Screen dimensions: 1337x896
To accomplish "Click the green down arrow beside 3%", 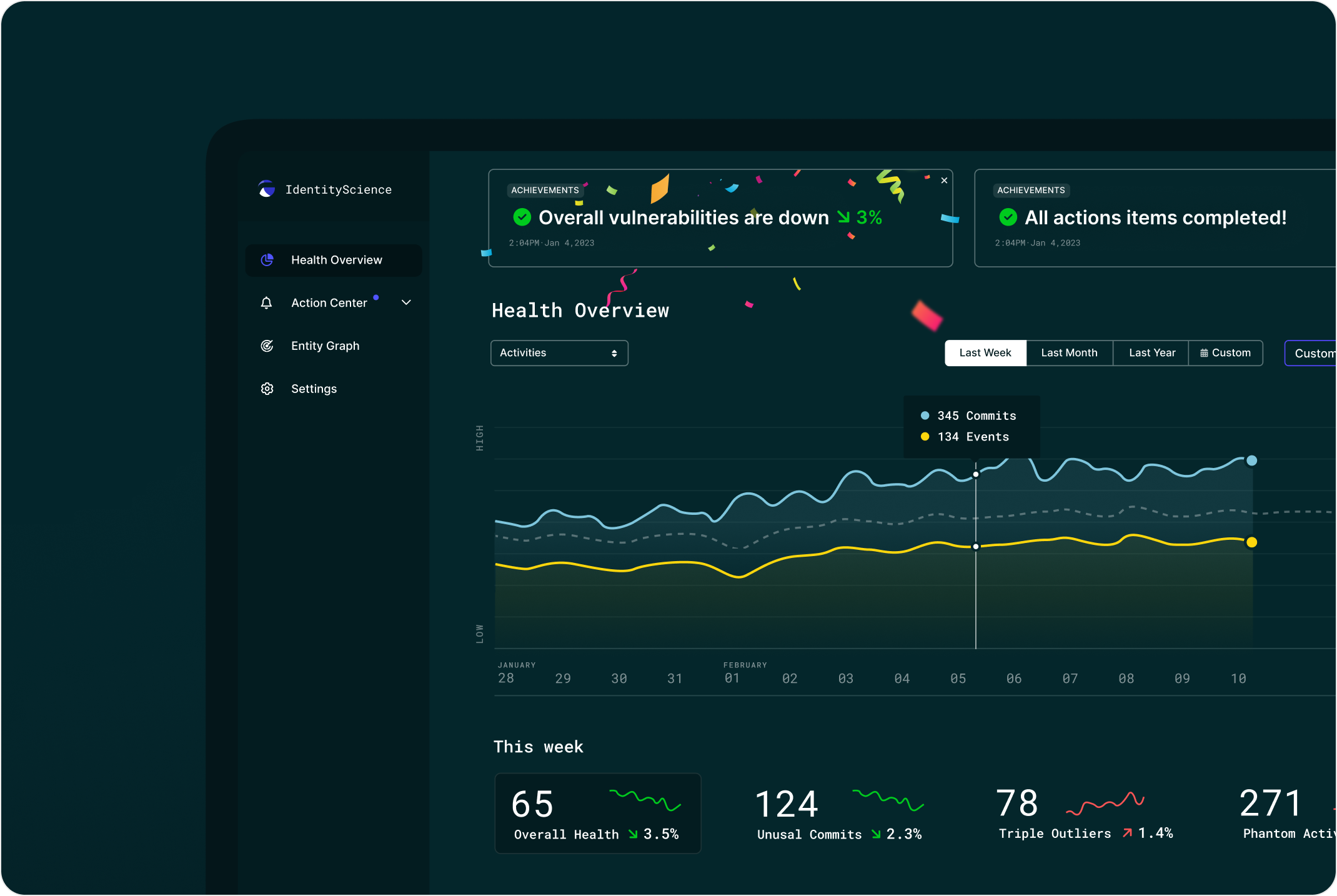I will 843,217.
